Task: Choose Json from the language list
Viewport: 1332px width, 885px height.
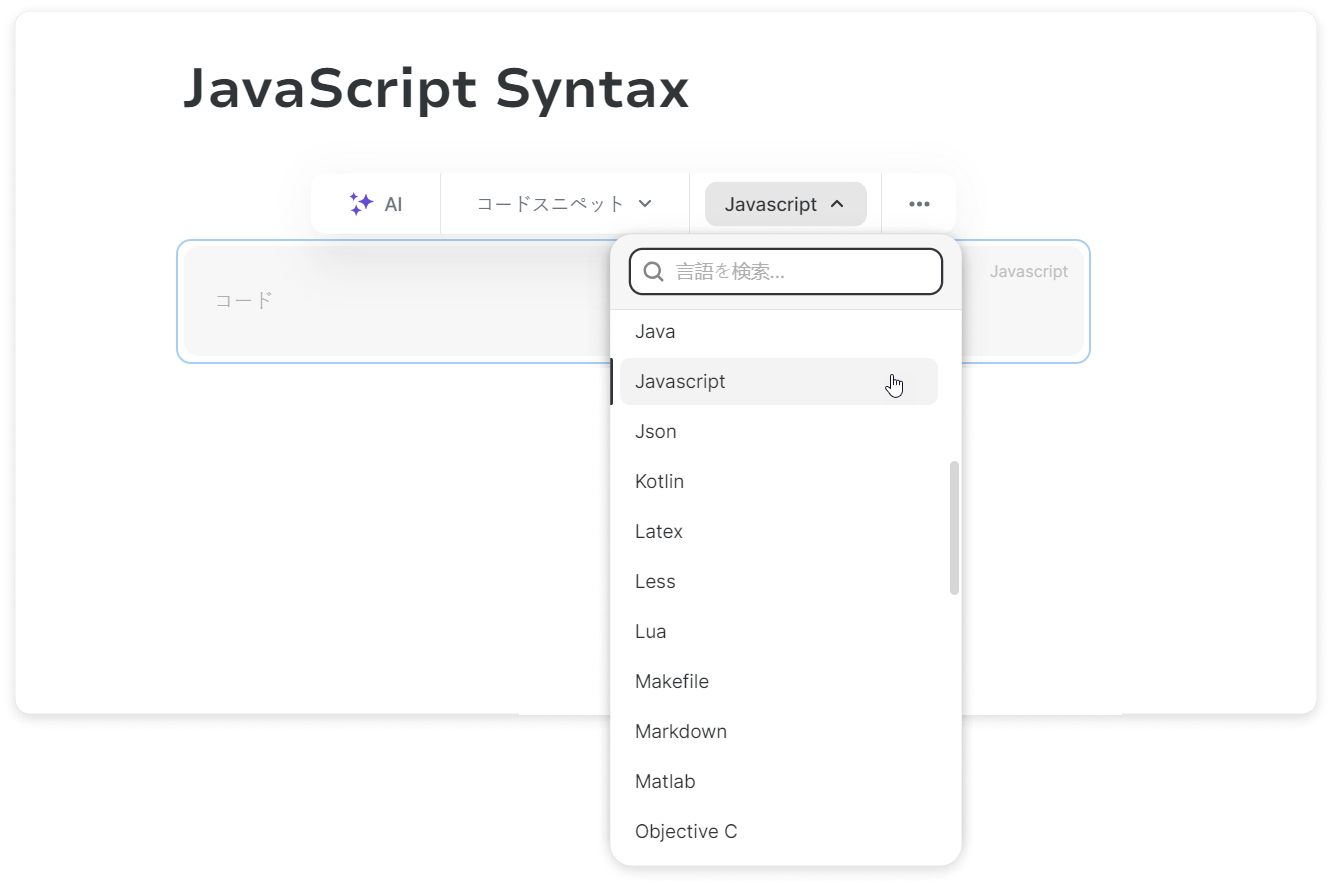Action: [x=779, y=432]
